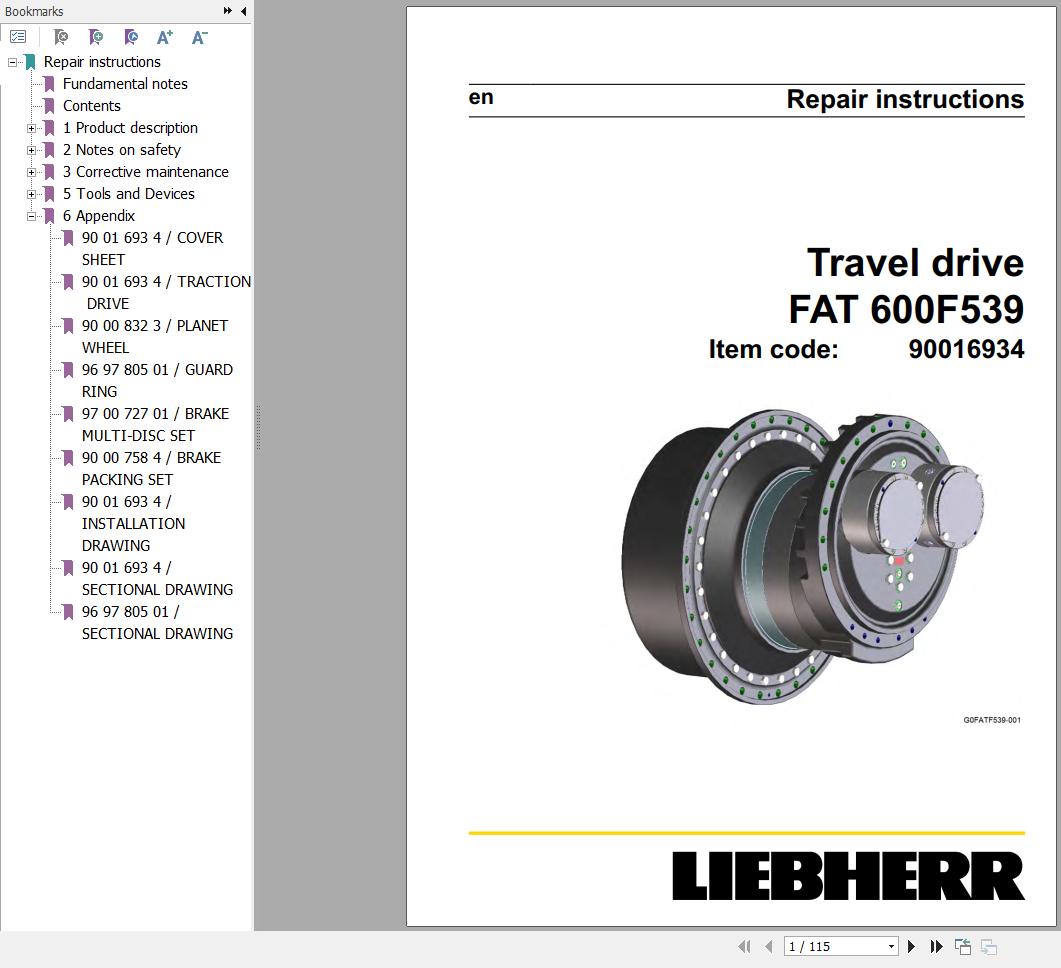
Task: Open 90 01 693 4 / INSTALLATION DRAWING
Action: [x=133, y=524]
